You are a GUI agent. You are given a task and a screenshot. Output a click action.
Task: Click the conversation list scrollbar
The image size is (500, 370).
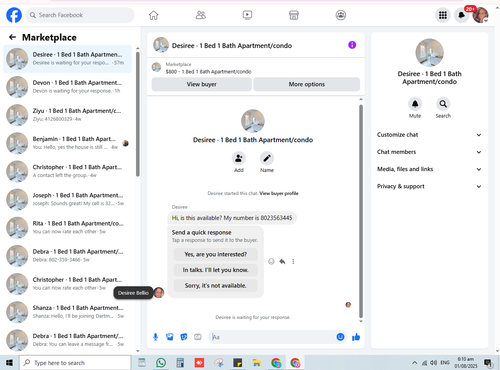pos(137,114)
